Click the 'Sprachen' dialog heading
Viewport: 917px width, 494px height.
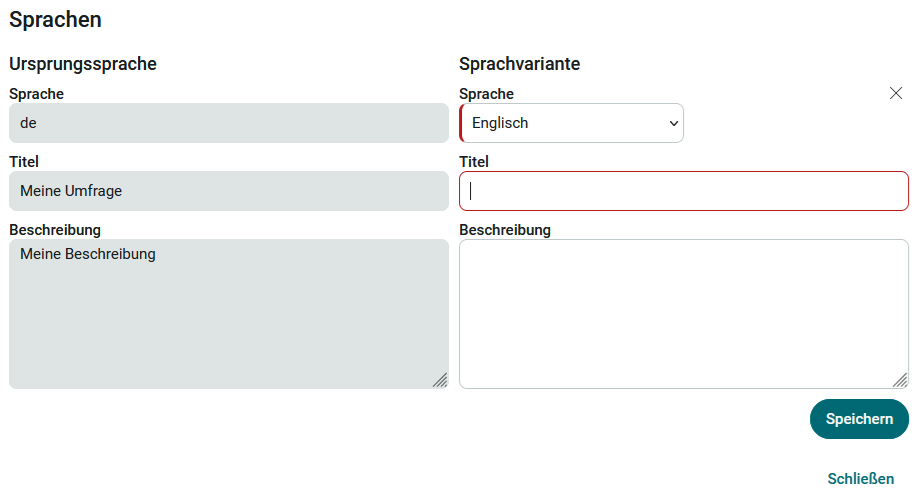pos(55,19)
